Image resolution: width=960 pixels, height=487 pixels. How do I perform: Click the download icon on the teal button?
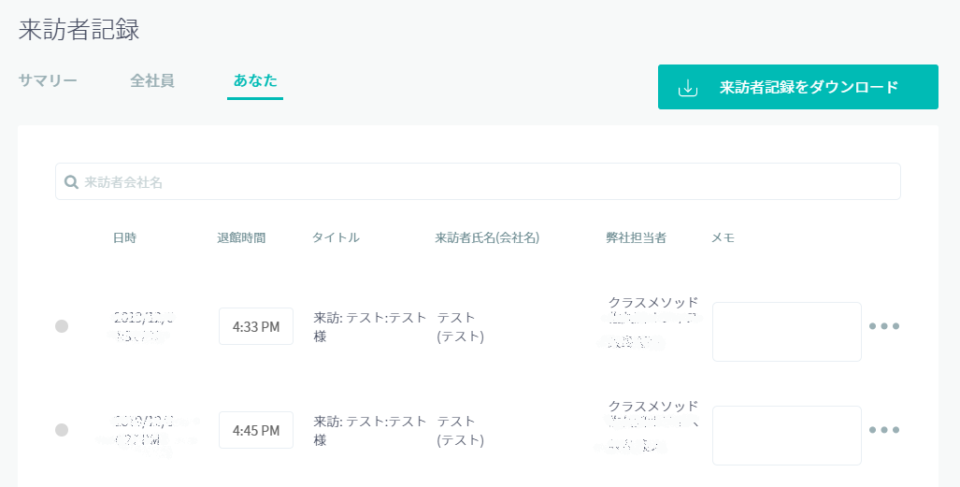click(688, 88)
